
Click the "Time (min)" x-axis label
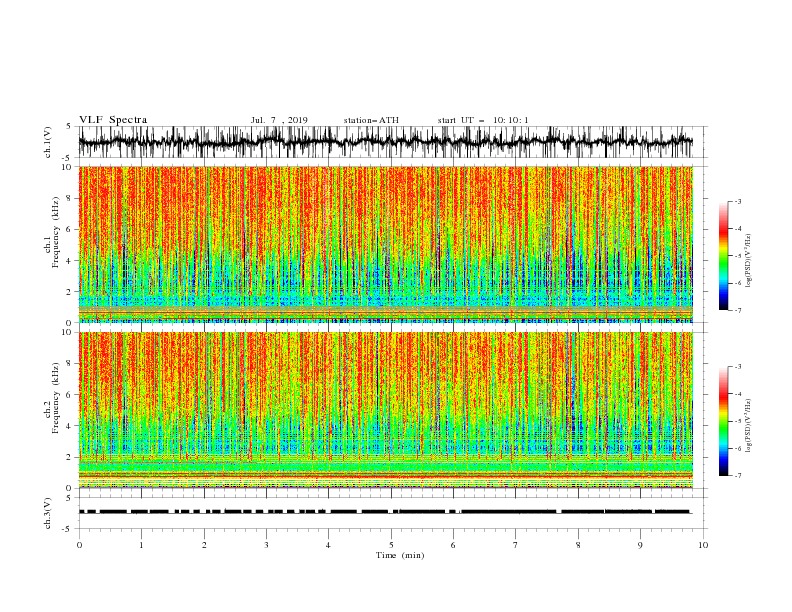click(x=400, y=555)
